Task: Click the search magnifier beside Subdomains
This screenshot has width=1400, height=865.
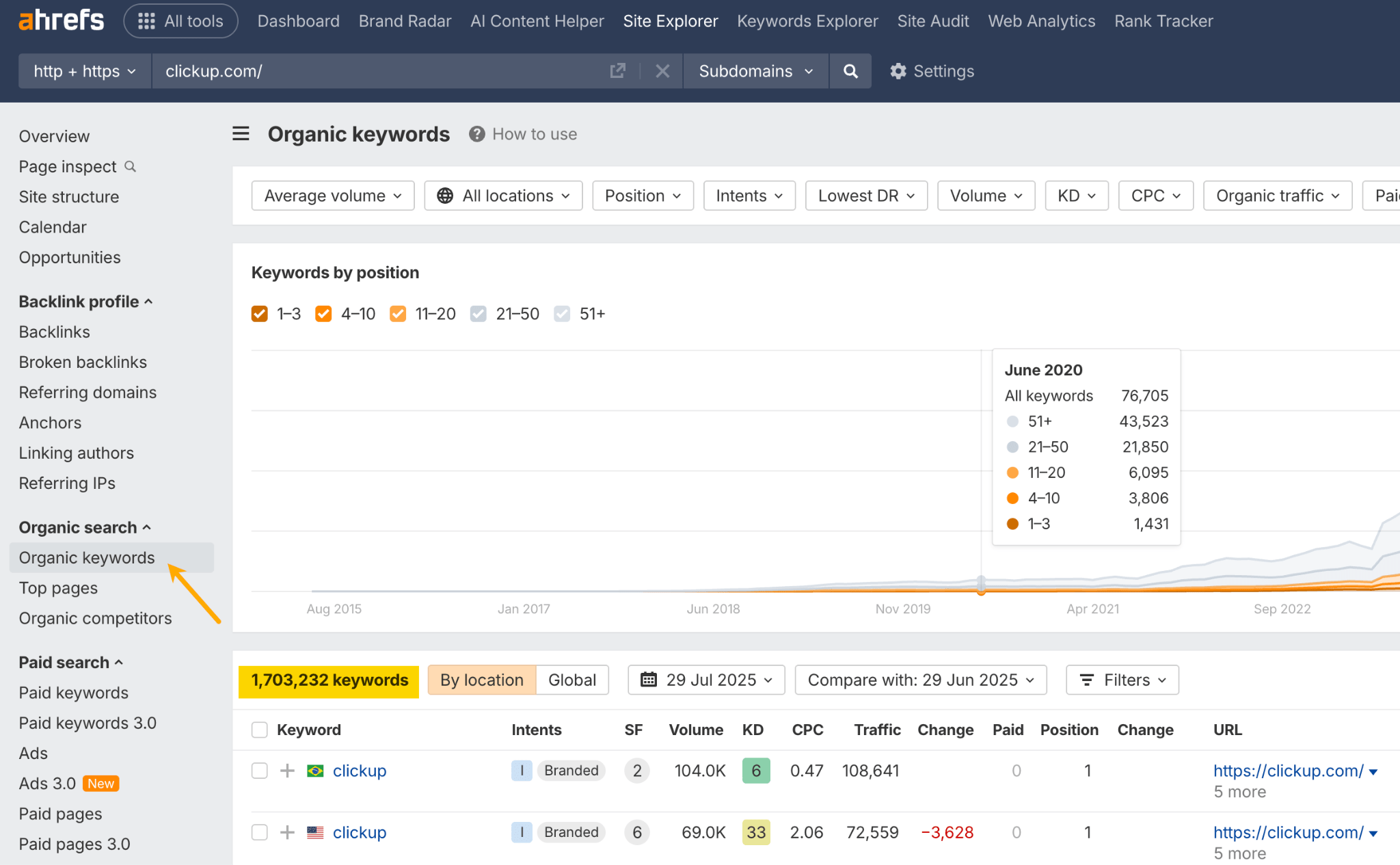Action: pyautogui.click(x=850, y=71)
